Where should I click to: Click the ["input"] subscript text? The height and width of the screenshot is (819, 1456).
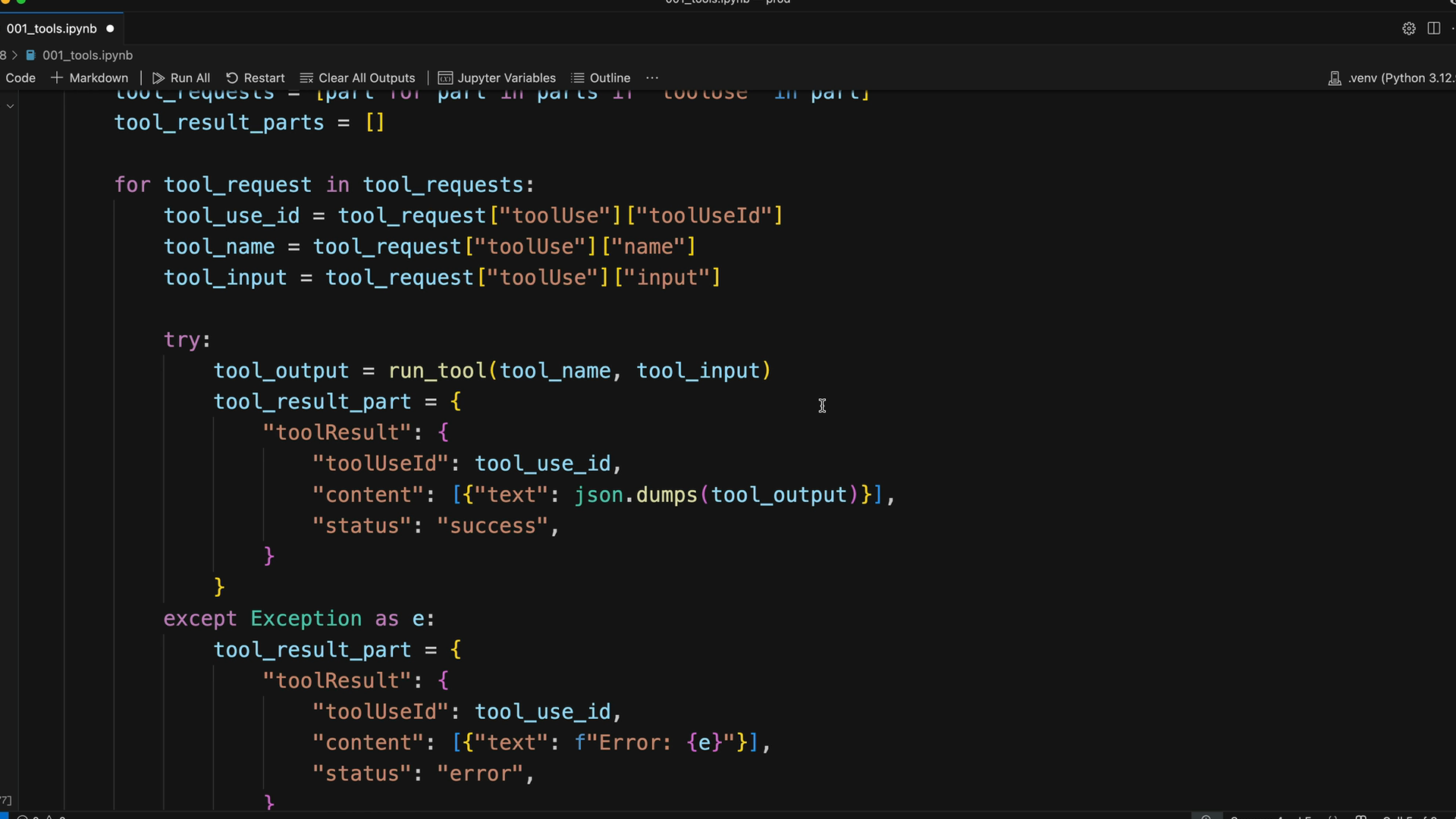pos(667,278)
